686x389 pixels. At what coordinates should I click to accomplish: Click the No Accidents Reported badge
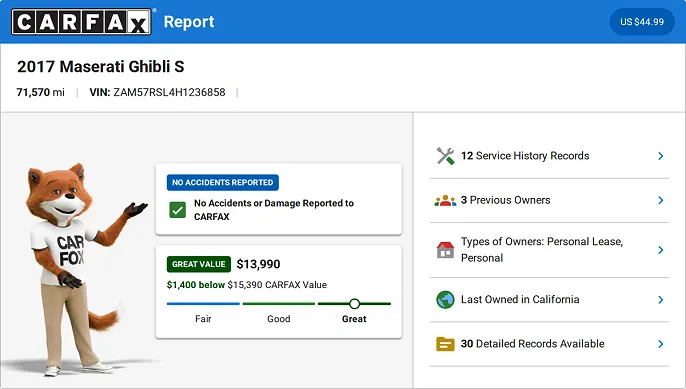coord(223,182)
